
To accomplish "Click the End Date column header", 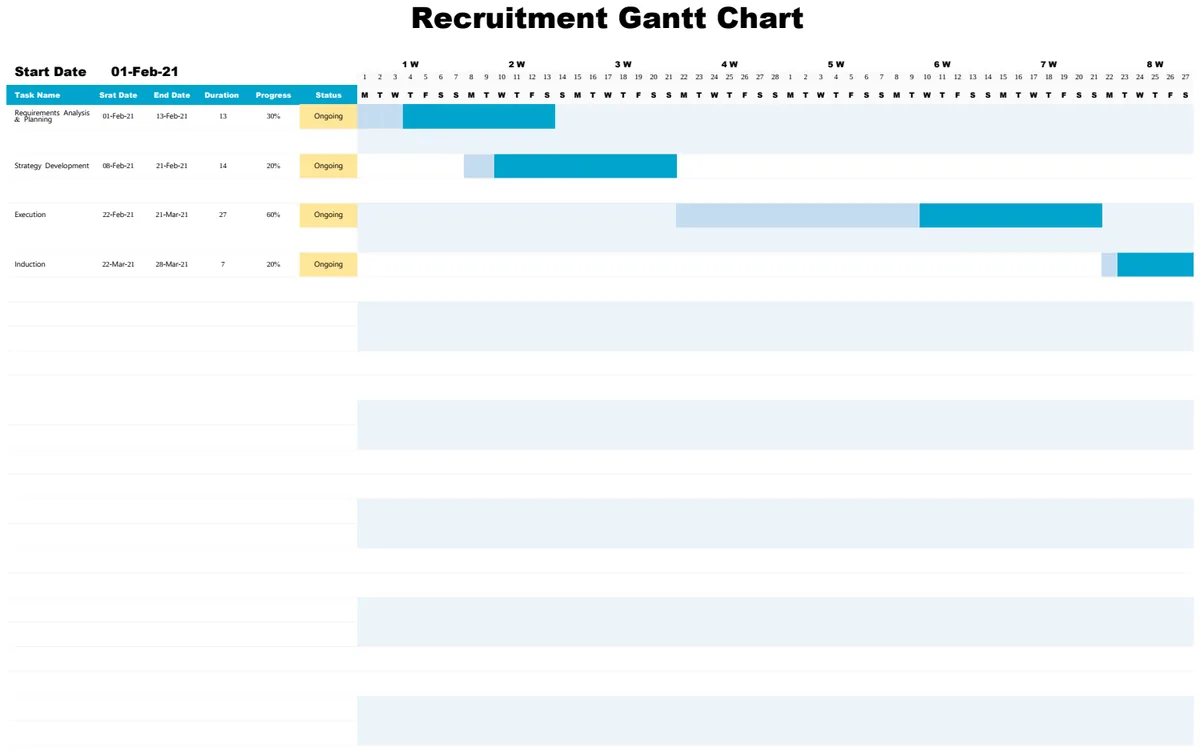I will point(172,95).
